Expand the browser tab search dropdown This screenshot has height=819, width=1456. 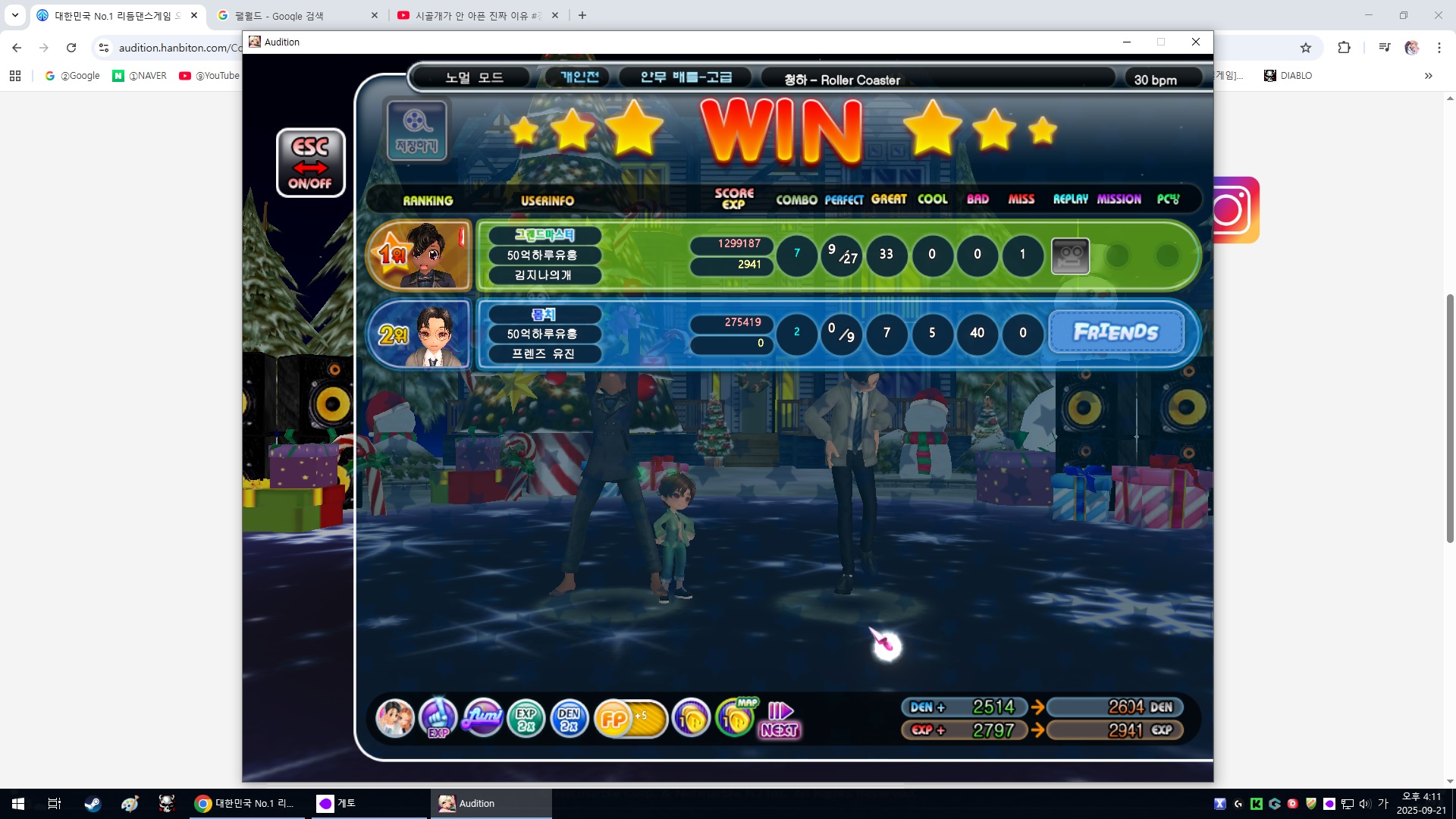[x=14, y=15]
